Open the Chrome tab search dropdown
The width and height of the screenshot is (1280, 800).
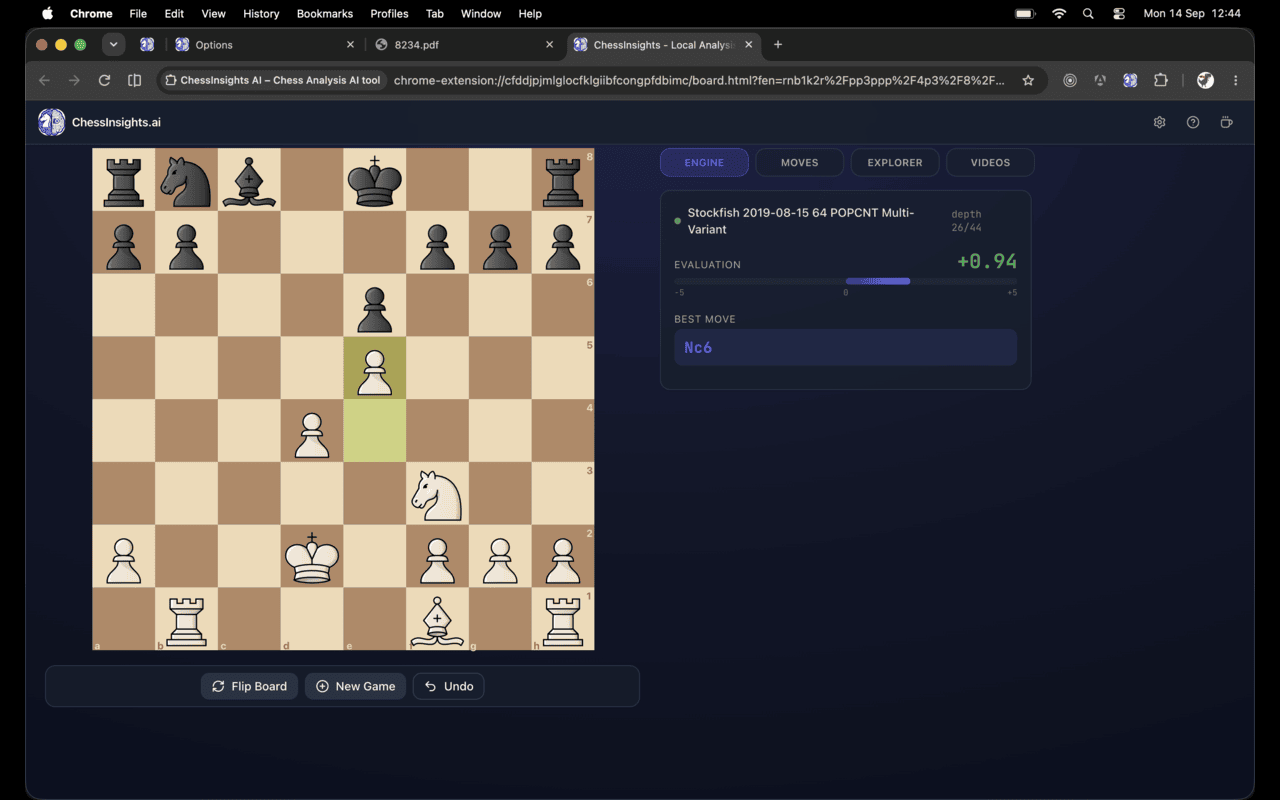coord(113,44)
